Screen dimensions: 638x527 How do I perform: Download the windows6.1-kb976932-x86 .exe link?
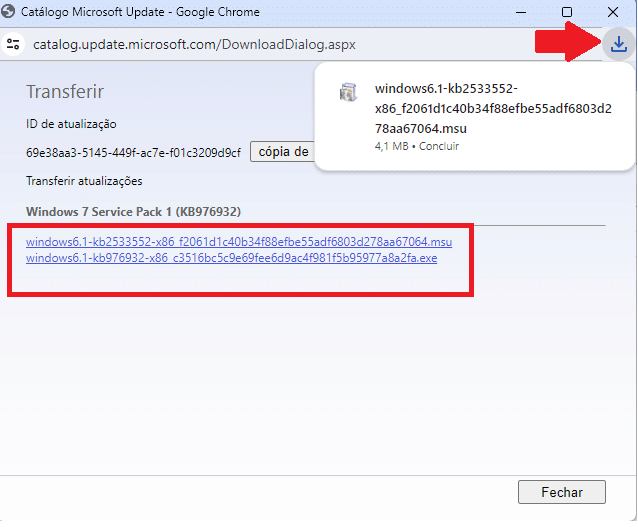tap(231, 258)
